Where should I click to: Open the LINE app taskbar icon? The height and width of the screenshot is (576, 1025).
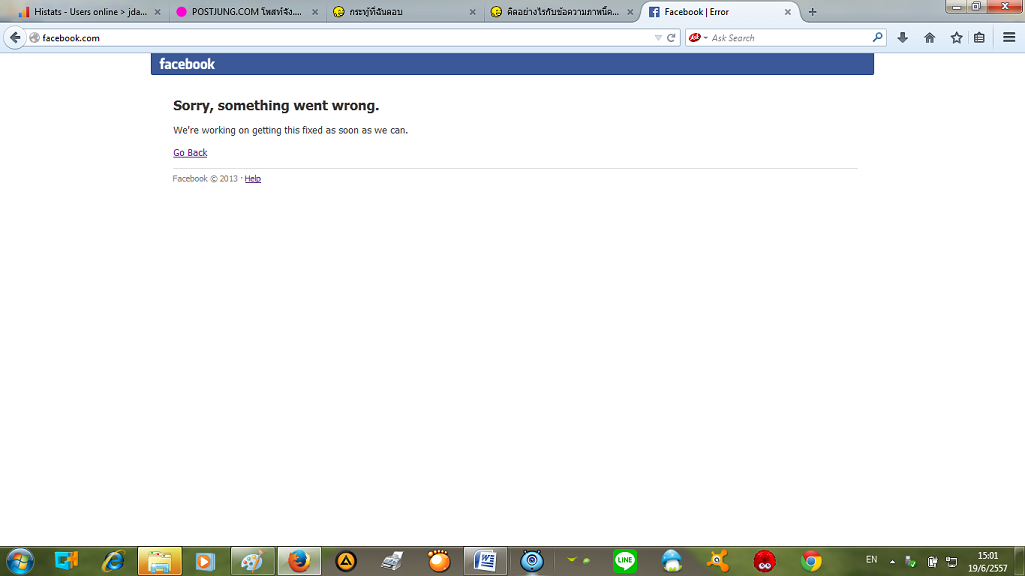point(625,561)
